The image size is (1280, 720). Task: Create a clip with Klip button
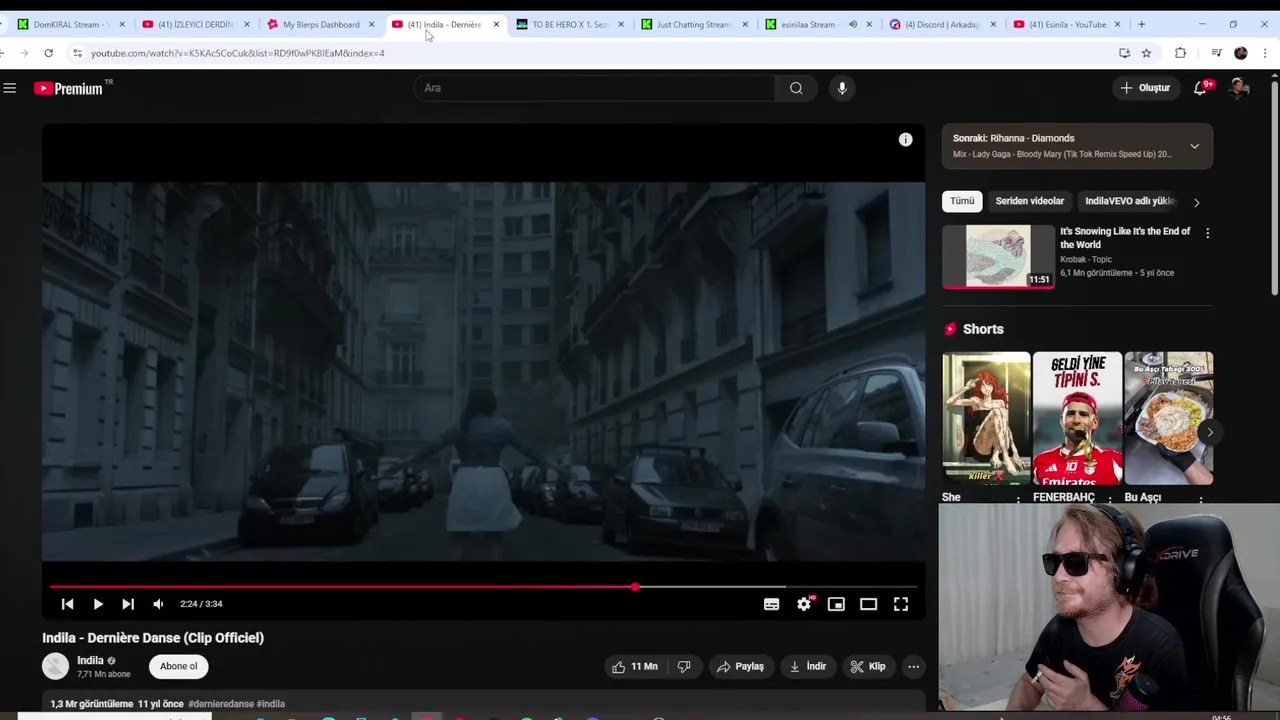pos(868,667)
